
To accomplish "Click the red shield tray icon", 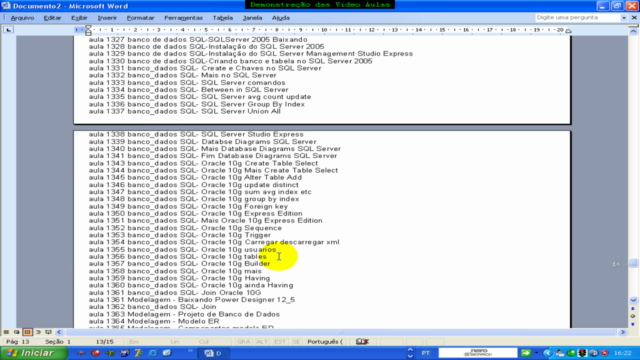I will (x=604, y=353).
